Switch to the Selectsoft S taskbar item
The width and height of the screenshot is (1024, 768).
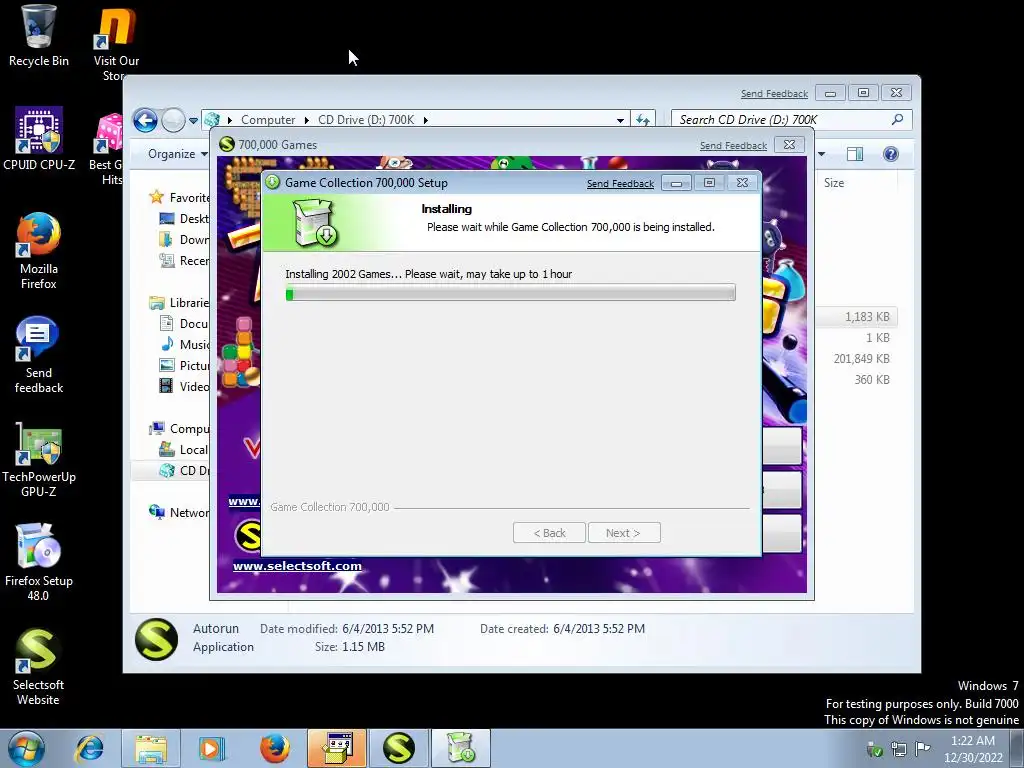pos(399,748)
